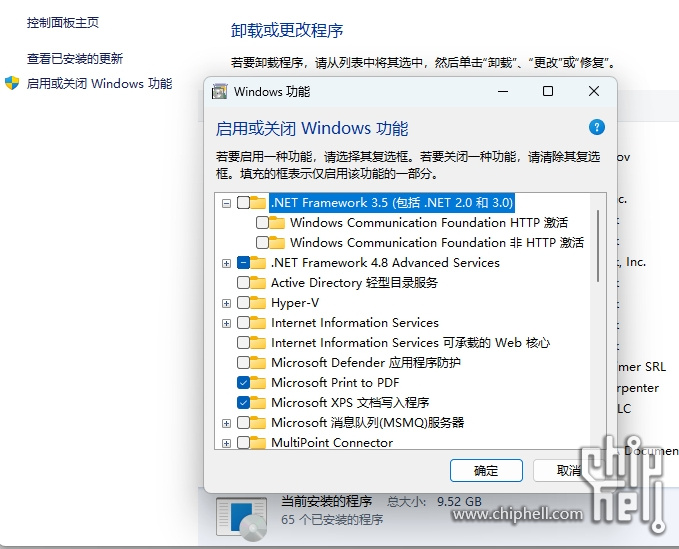679x549 pixels.
Task: Click the Hyper-V folder icon
Action: pos(258,303)
